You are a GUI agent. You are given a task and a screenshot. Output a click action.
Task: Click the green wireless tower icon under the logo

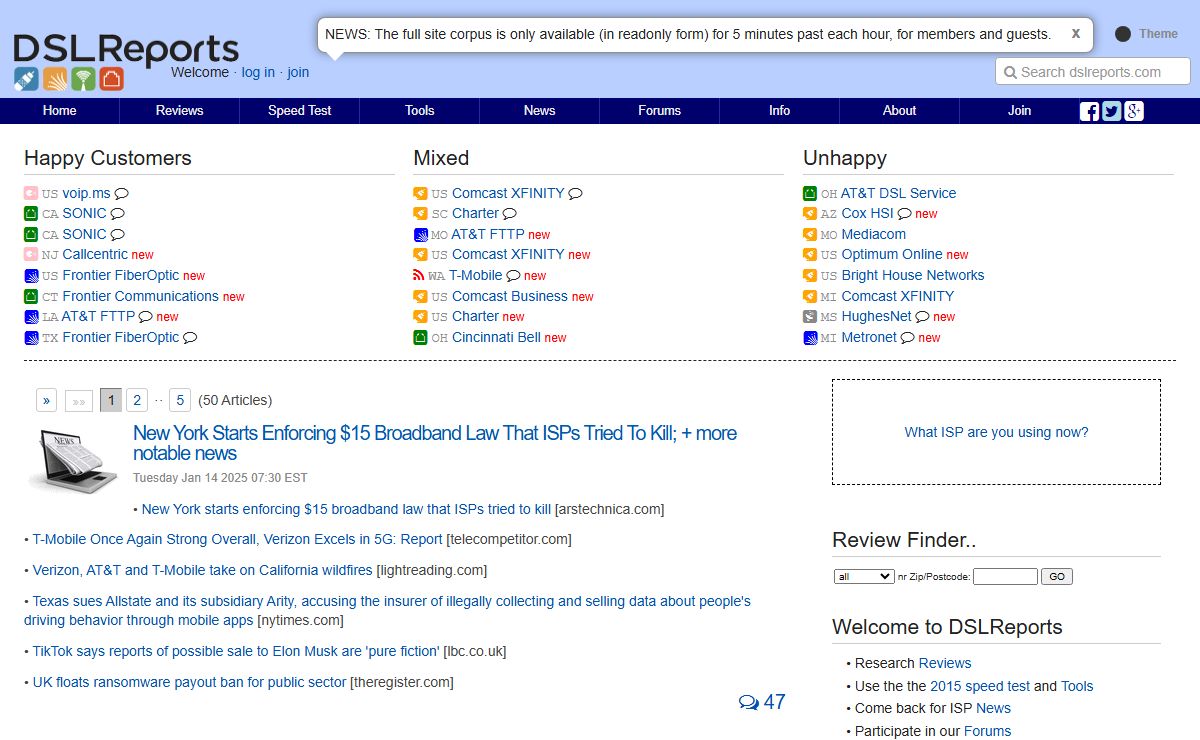83,78
